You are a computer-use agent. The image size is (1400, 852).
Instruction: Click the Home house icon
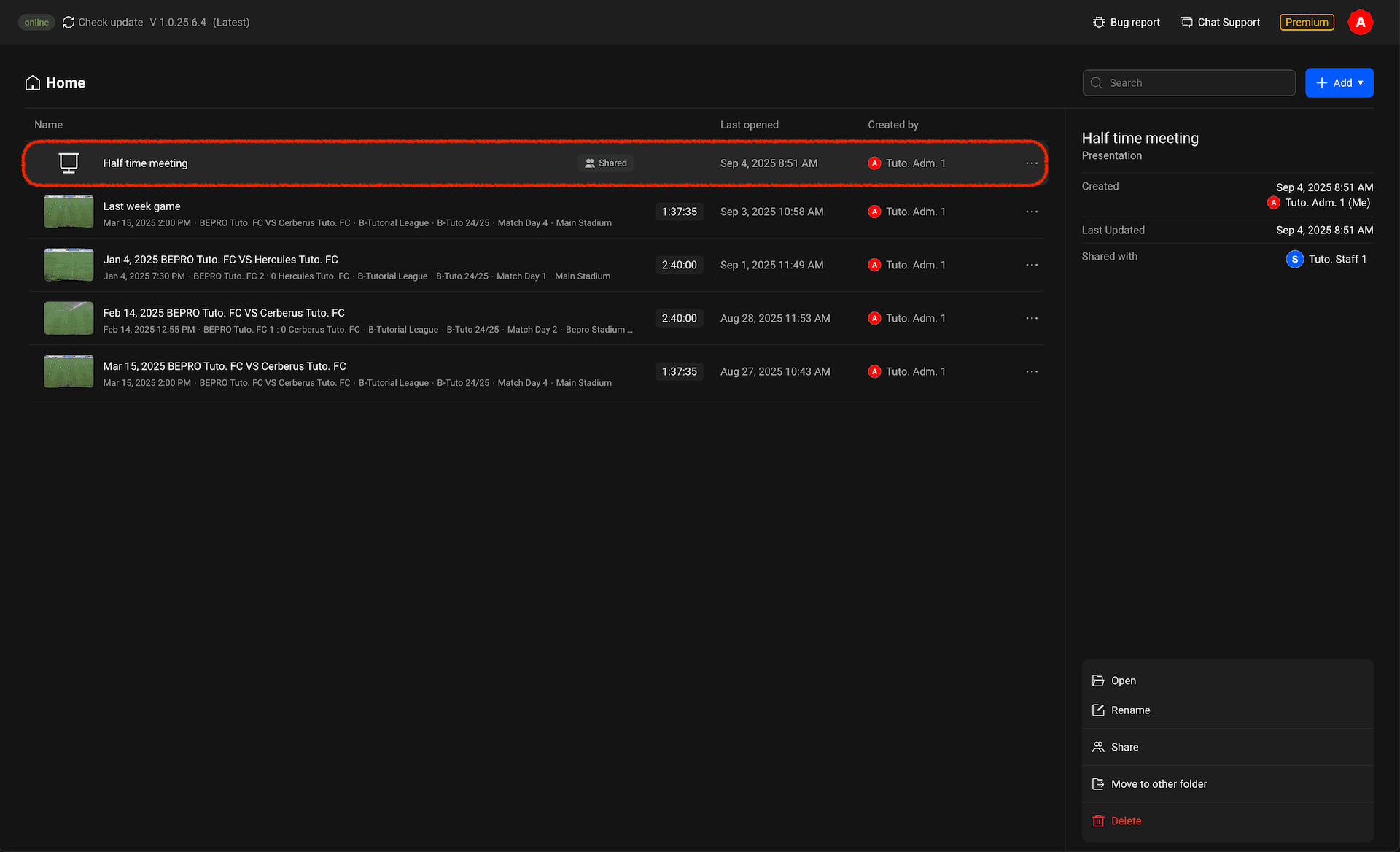click(33, 83)
